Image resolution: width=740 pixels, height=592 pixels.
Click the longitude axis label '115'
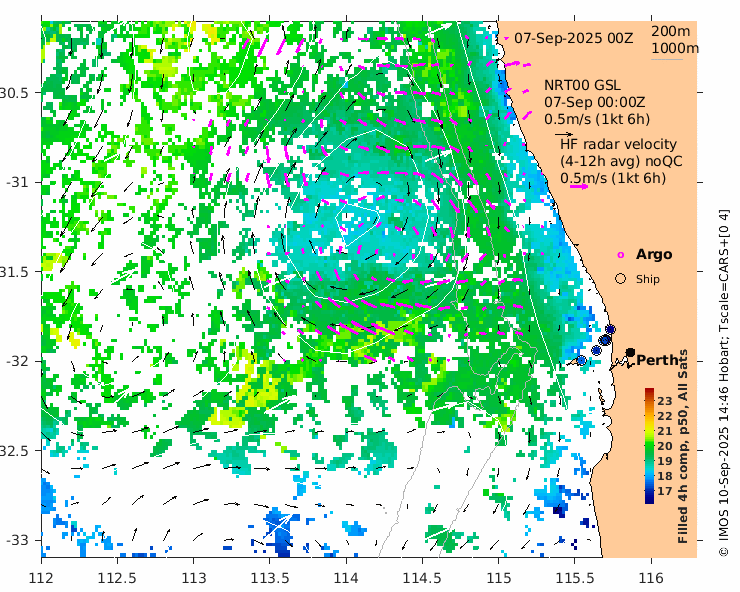click(498, 578)
